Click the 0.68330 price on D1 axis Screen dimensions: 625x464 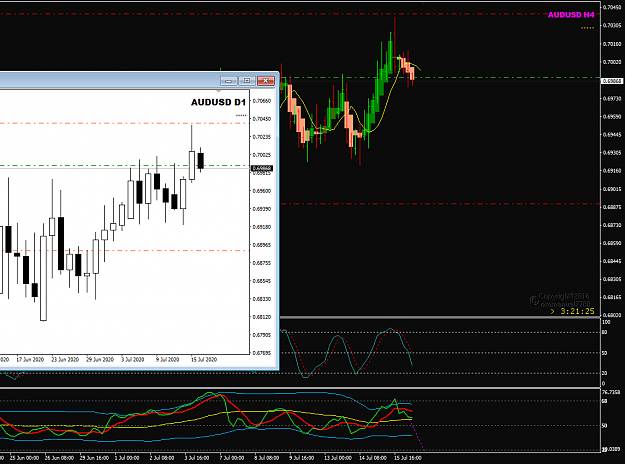[x=262, y=299]
